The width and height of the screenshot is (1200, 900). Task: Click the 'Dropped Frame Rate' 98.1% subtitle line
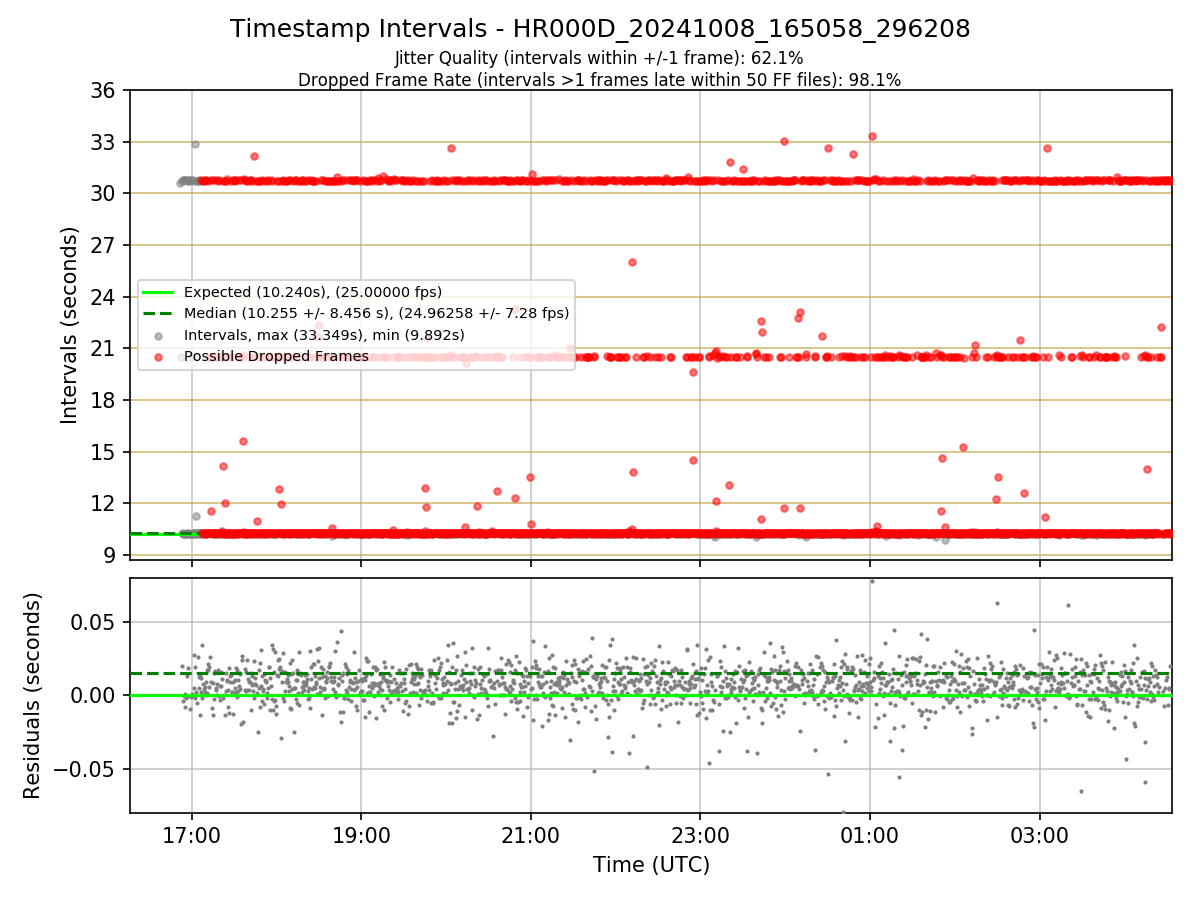[x=600, y=80]
